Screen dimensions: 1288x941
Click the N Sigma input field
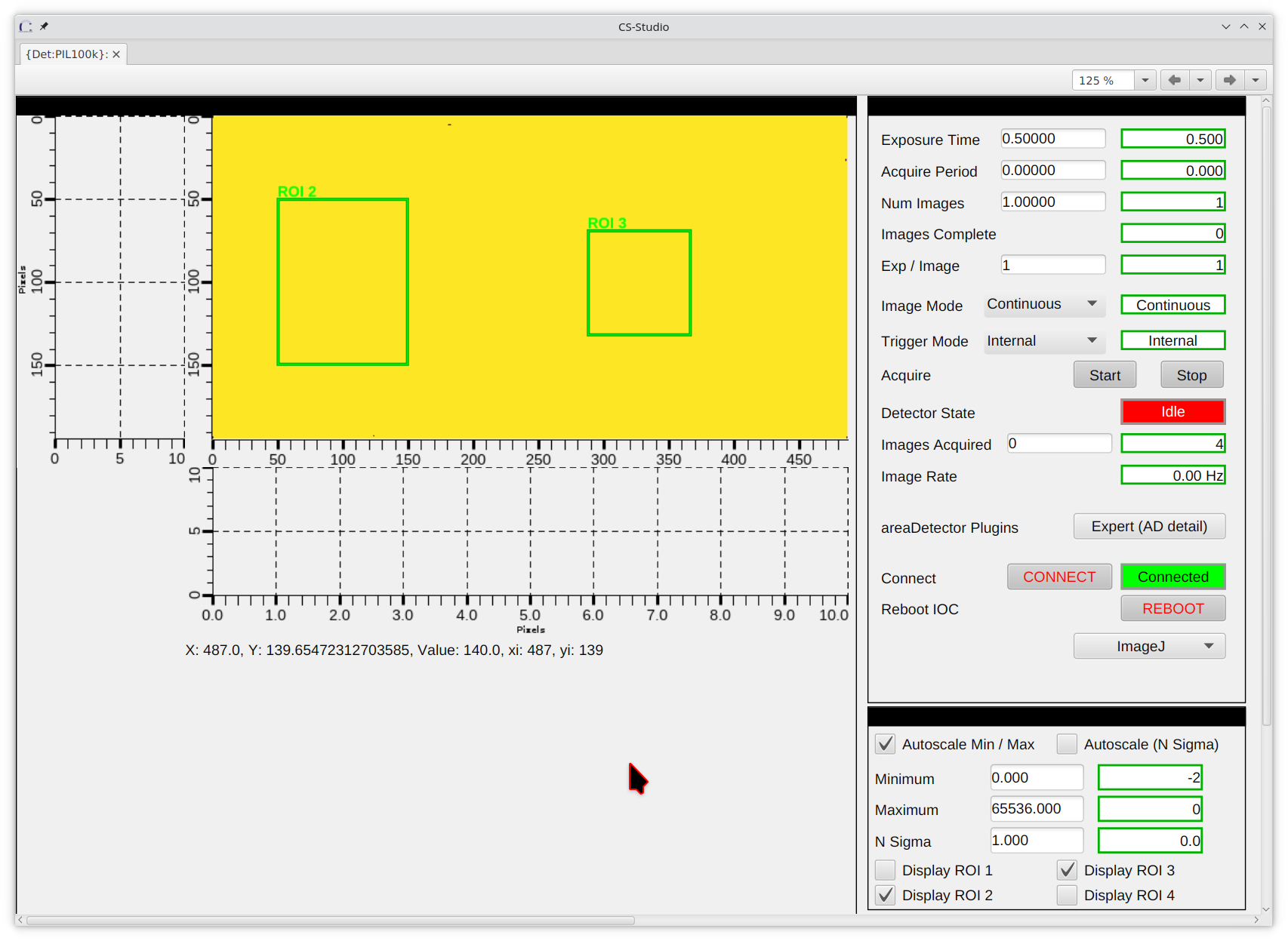tap(1037, 841)
